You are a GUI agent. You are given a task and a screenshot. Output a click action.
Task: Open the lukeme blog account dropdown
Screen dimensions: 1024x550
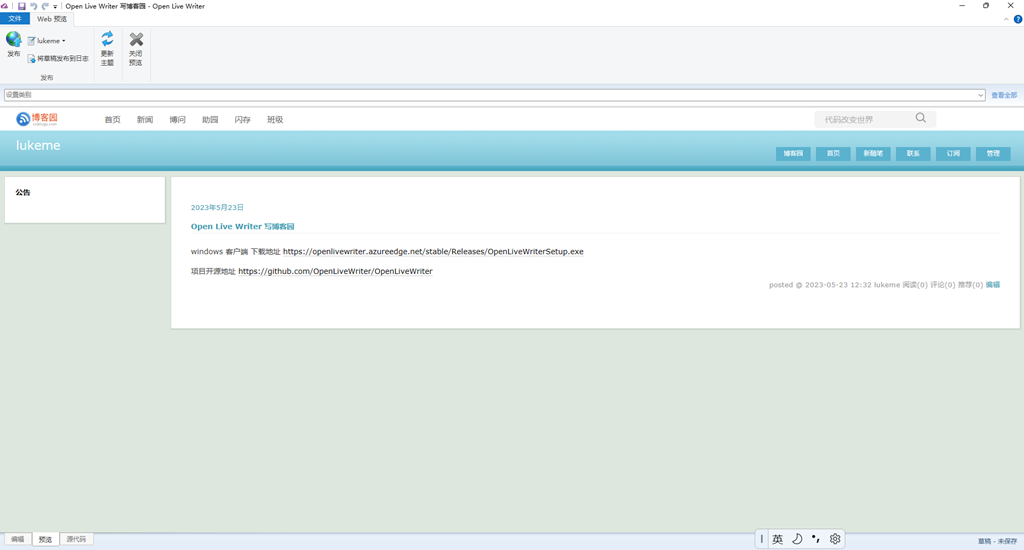[46, 40]
